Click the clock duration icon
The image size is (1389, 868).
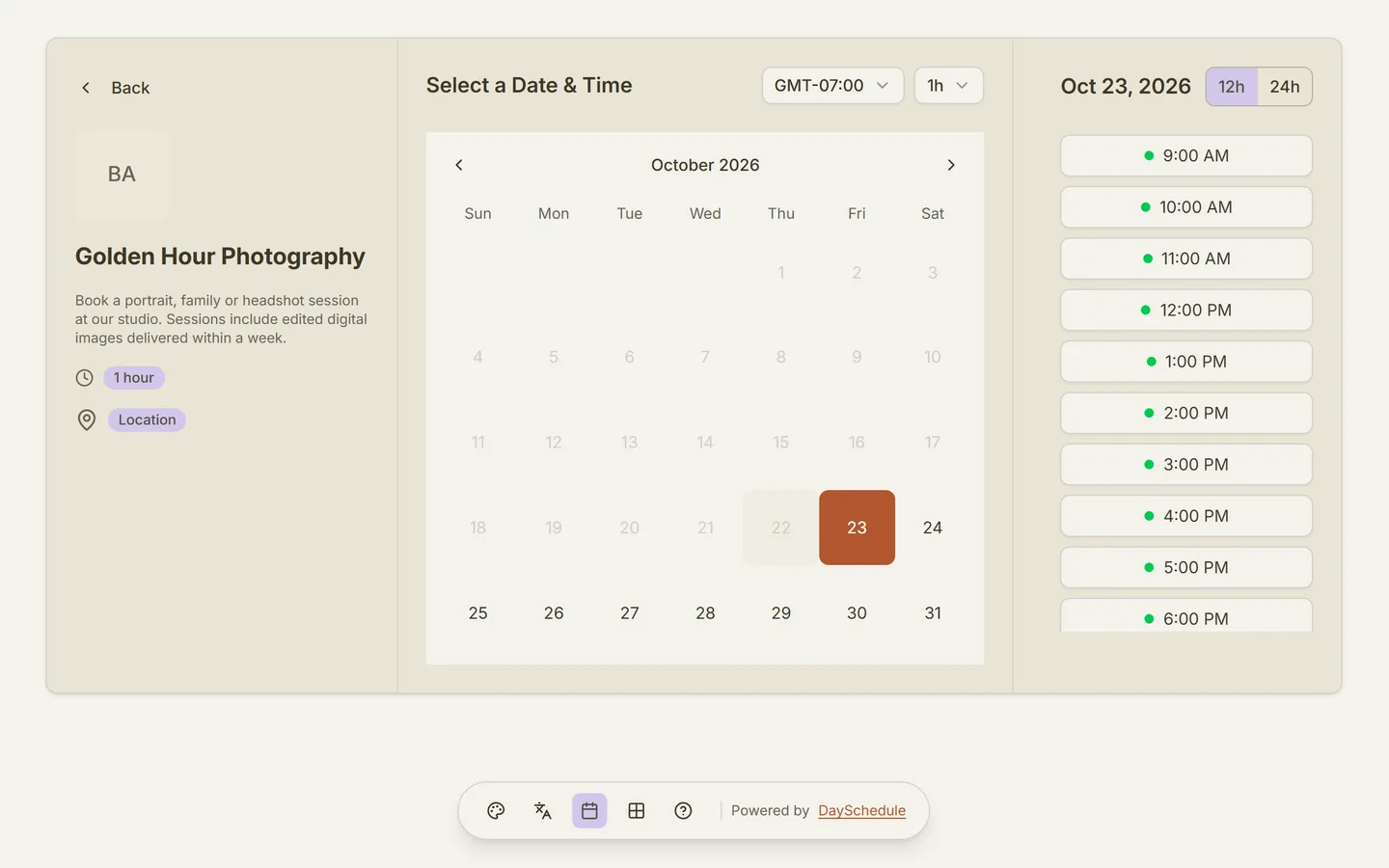point(85,378)
